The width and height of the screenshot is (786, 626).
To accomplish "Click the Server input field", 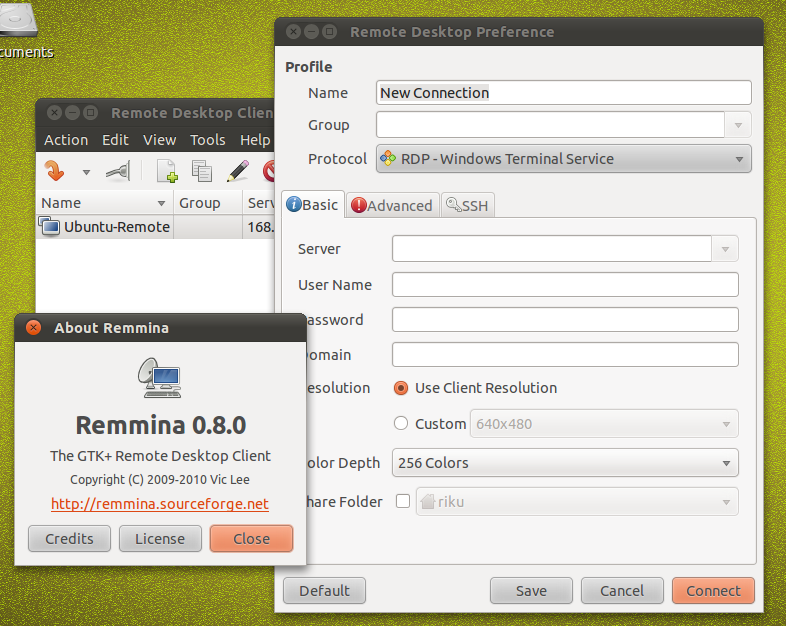I will pos(552,249).
